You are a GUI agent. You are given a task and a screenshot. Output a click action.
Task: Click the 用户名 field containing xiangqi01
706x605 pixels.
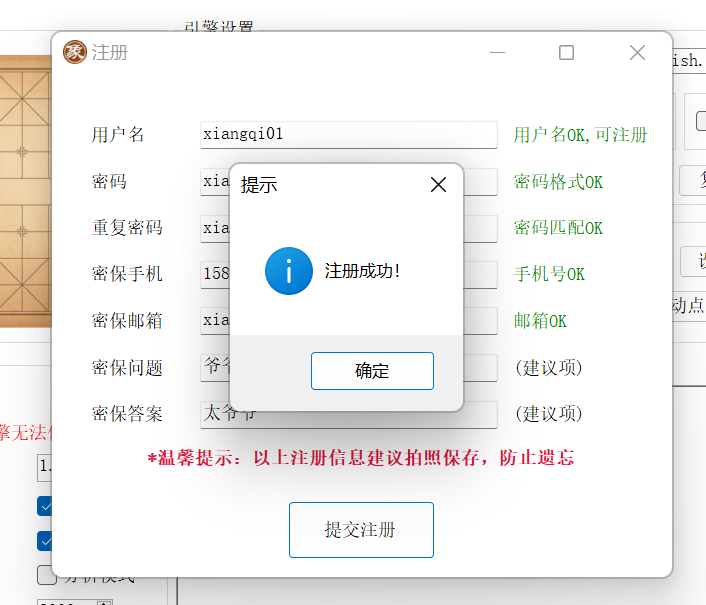pyautogui.click(x=348, y=135)
